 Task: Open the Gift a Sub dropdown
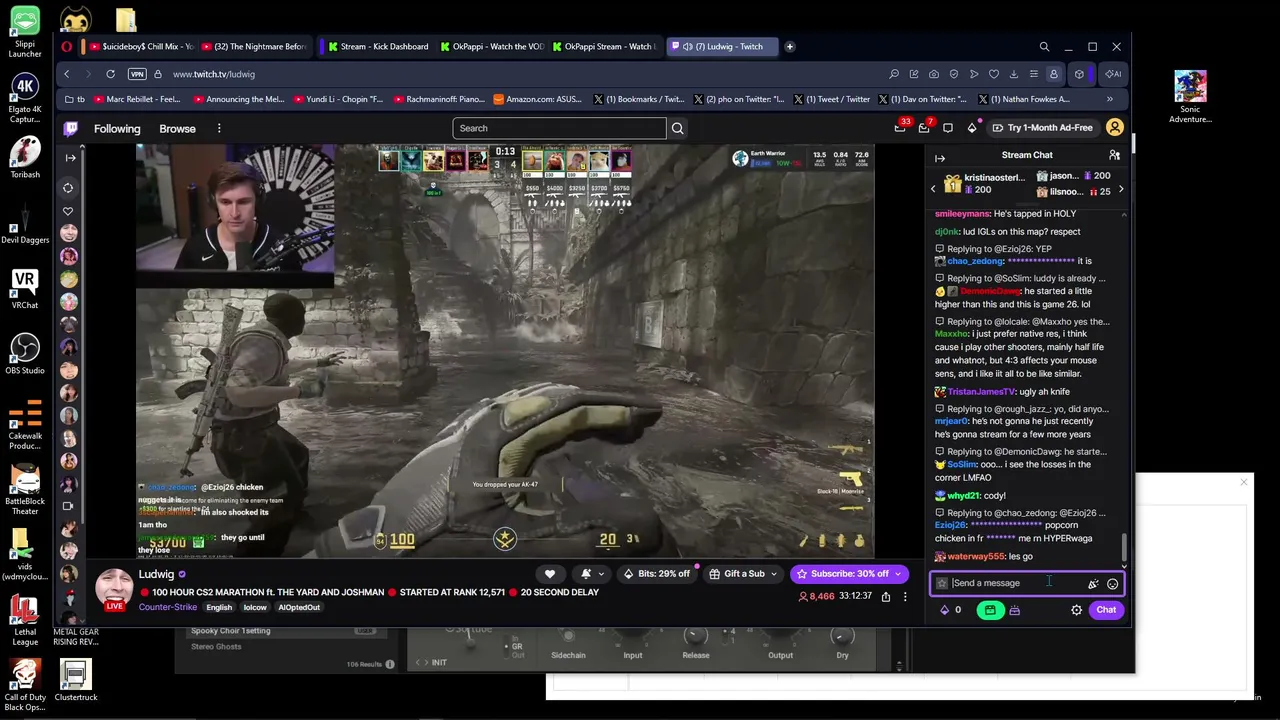point(742,574)
